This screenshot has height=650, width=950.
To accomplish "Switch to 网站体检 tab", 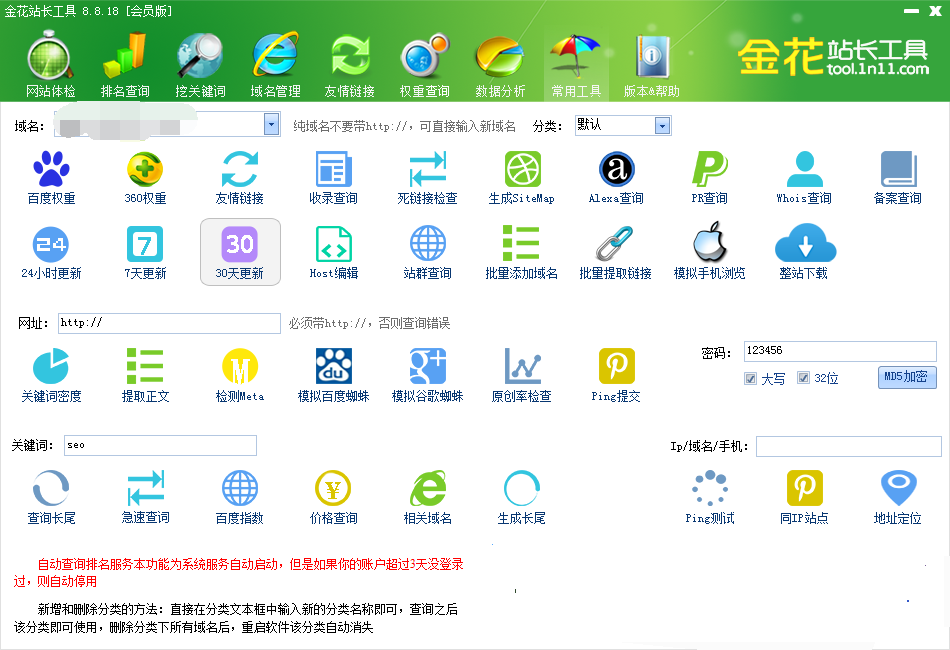I will click(x=51, y=66).
